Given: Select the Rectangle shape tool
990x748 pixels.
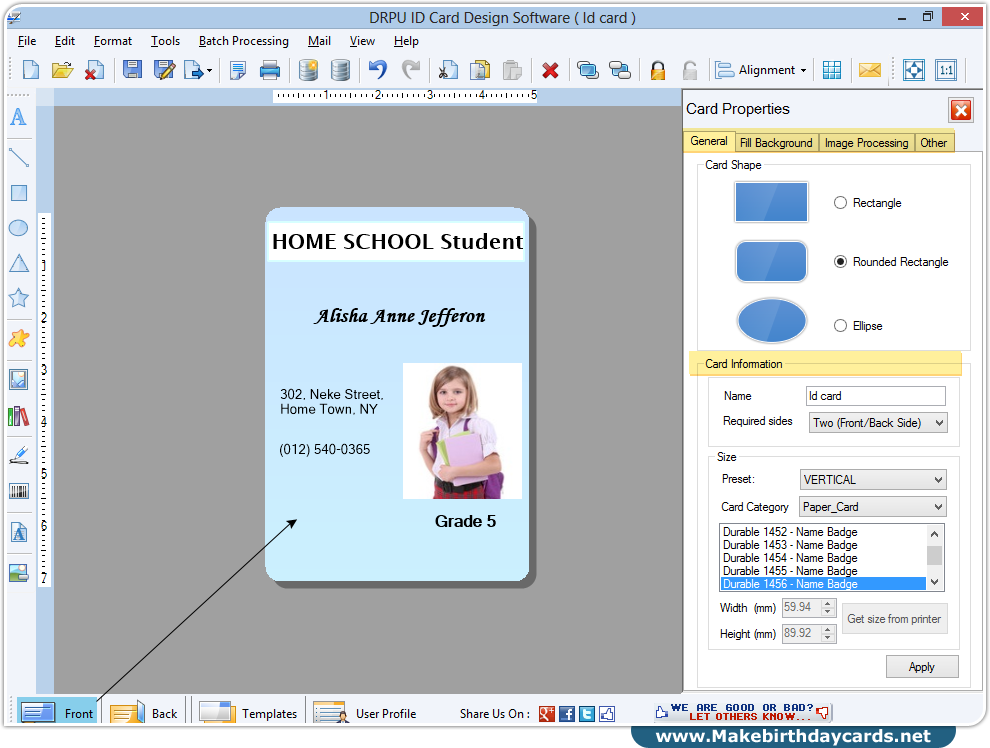Looking at the screenshot, I should [x=19, y=193].
